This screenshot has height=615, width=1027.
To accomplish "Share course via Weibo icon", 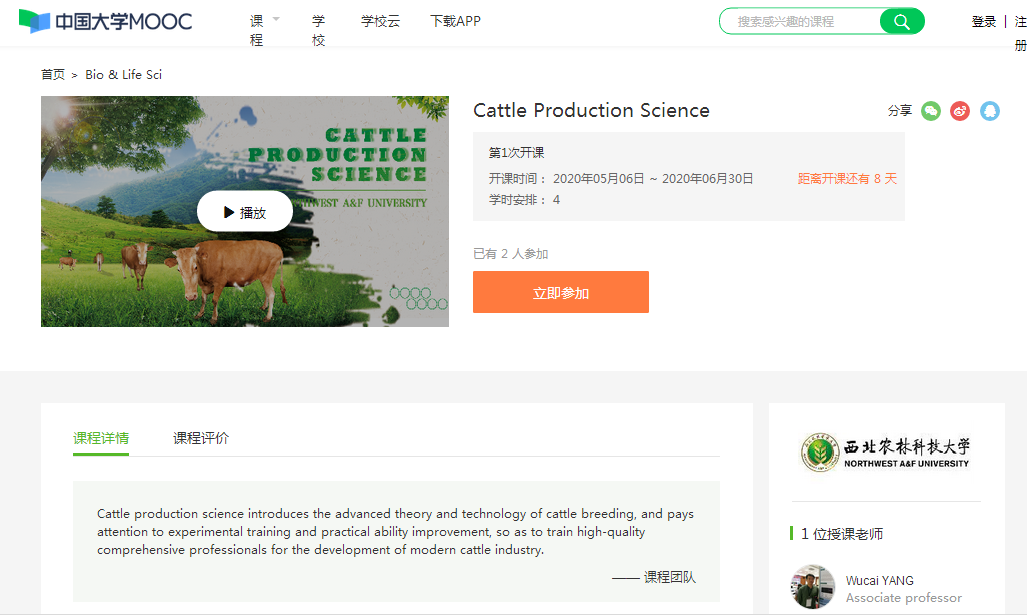I will tap(960, 111).
